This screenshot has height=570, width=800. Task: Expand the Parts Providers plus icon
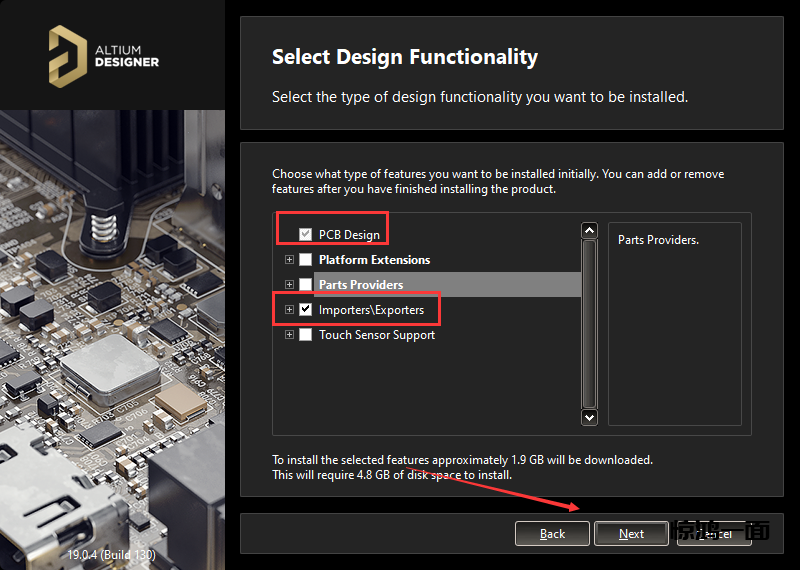289,285
